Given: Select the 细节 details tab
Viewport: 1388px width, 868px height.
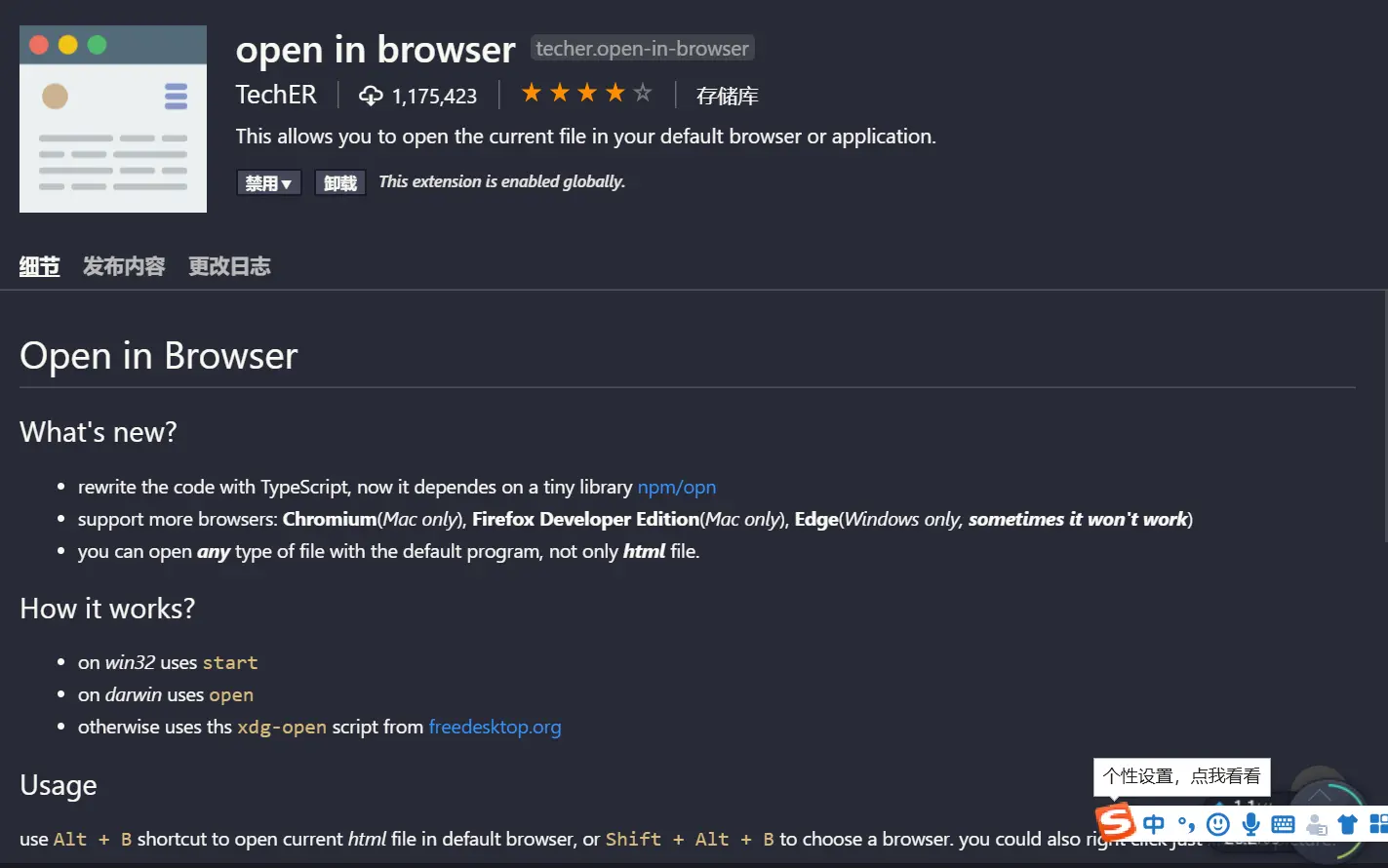Looking at the screenshot, I should [x=40, y=266].
